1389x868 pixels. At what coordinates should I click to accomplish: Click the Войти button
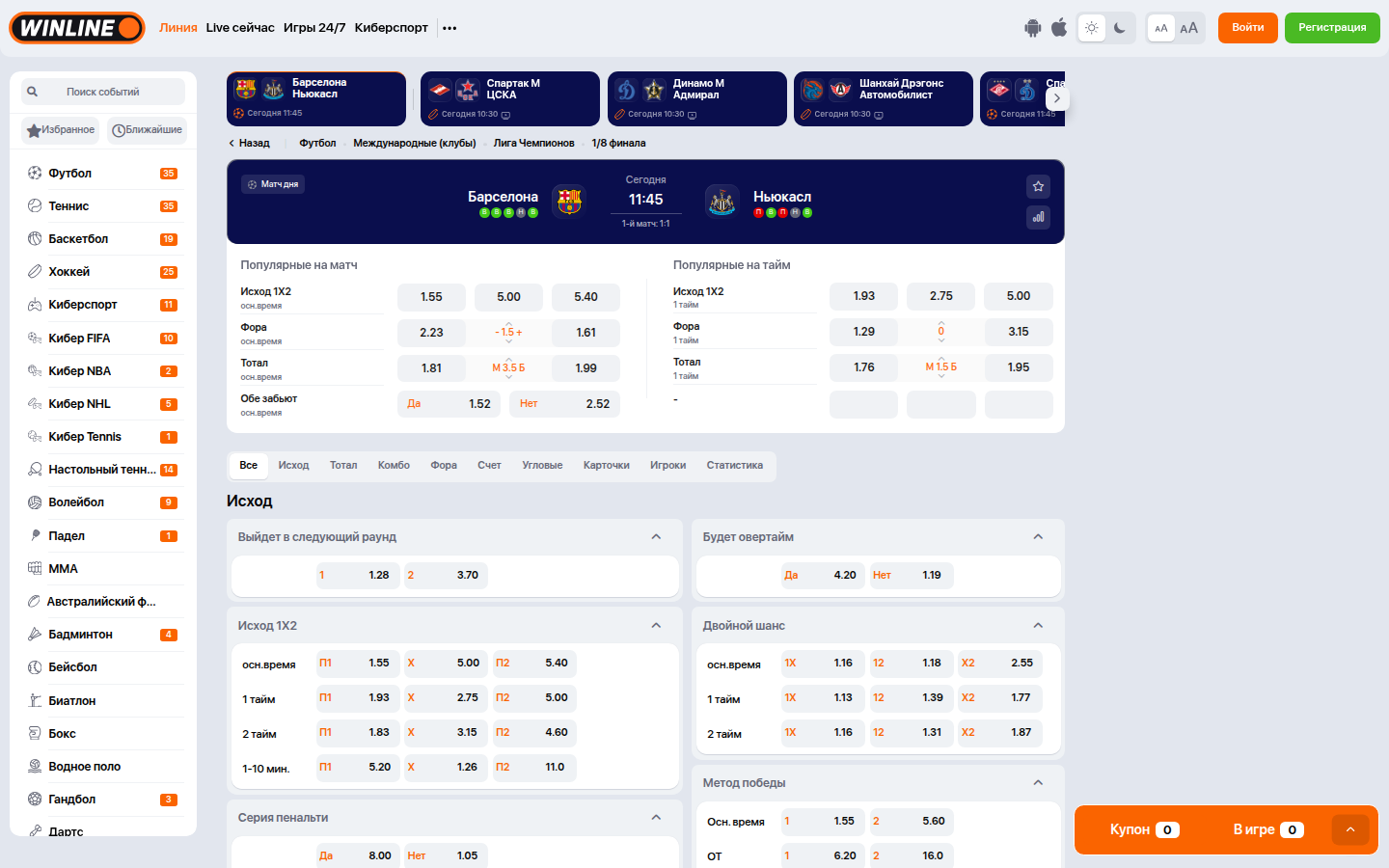click(1247, 28)
